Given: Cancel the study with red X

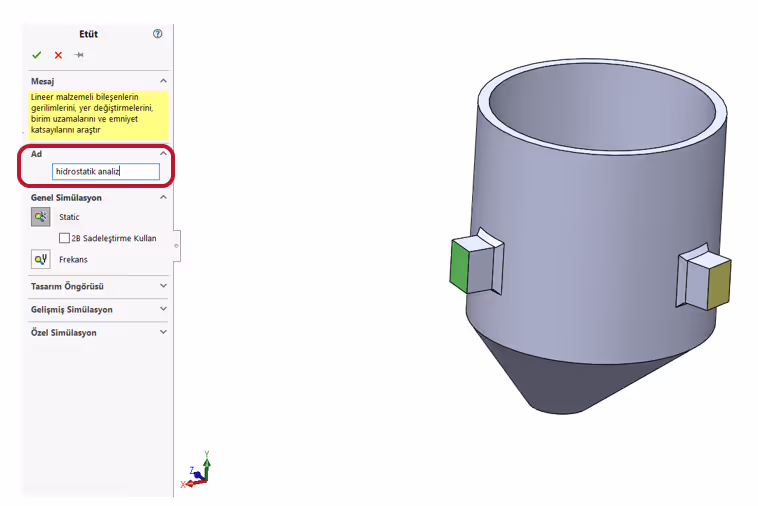Looking at the screenshot, I should [x=58, y=55].
